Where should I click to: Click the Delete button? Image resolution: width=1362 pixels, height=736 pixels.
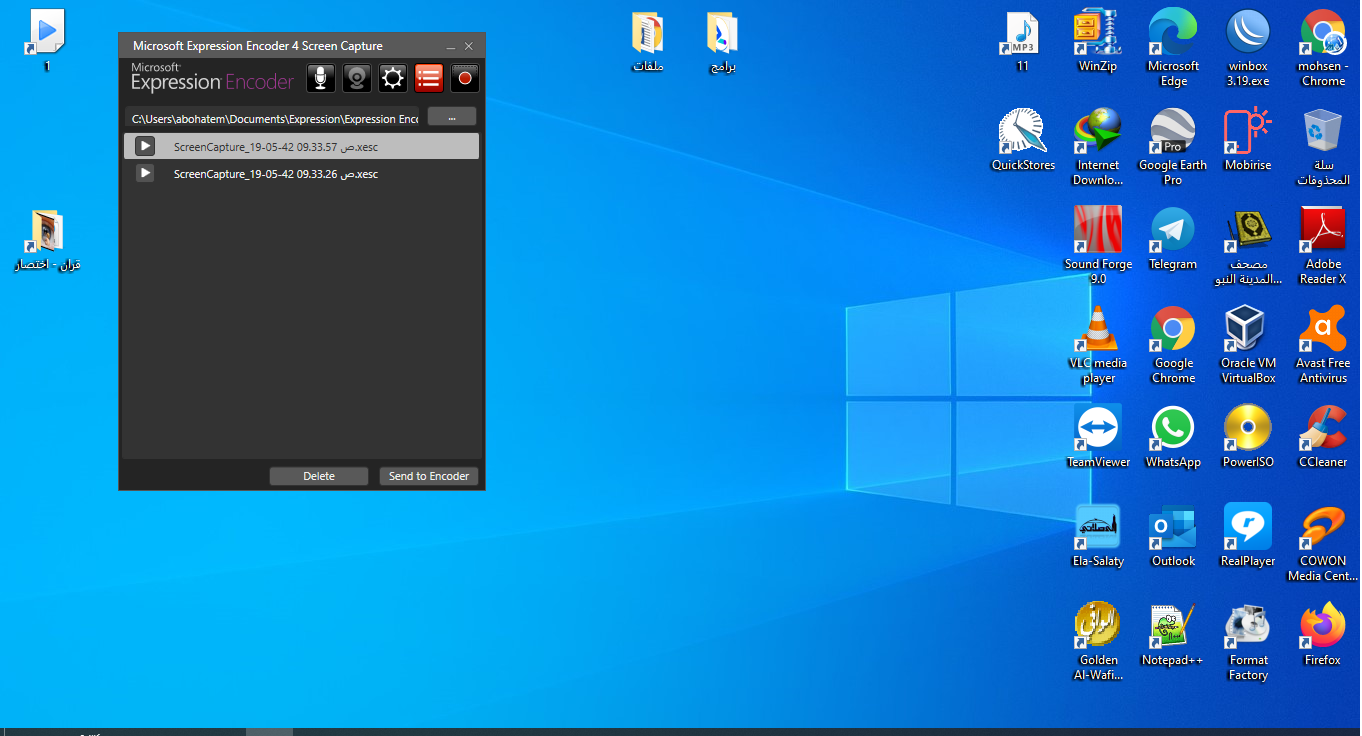[x=319, y=476]
